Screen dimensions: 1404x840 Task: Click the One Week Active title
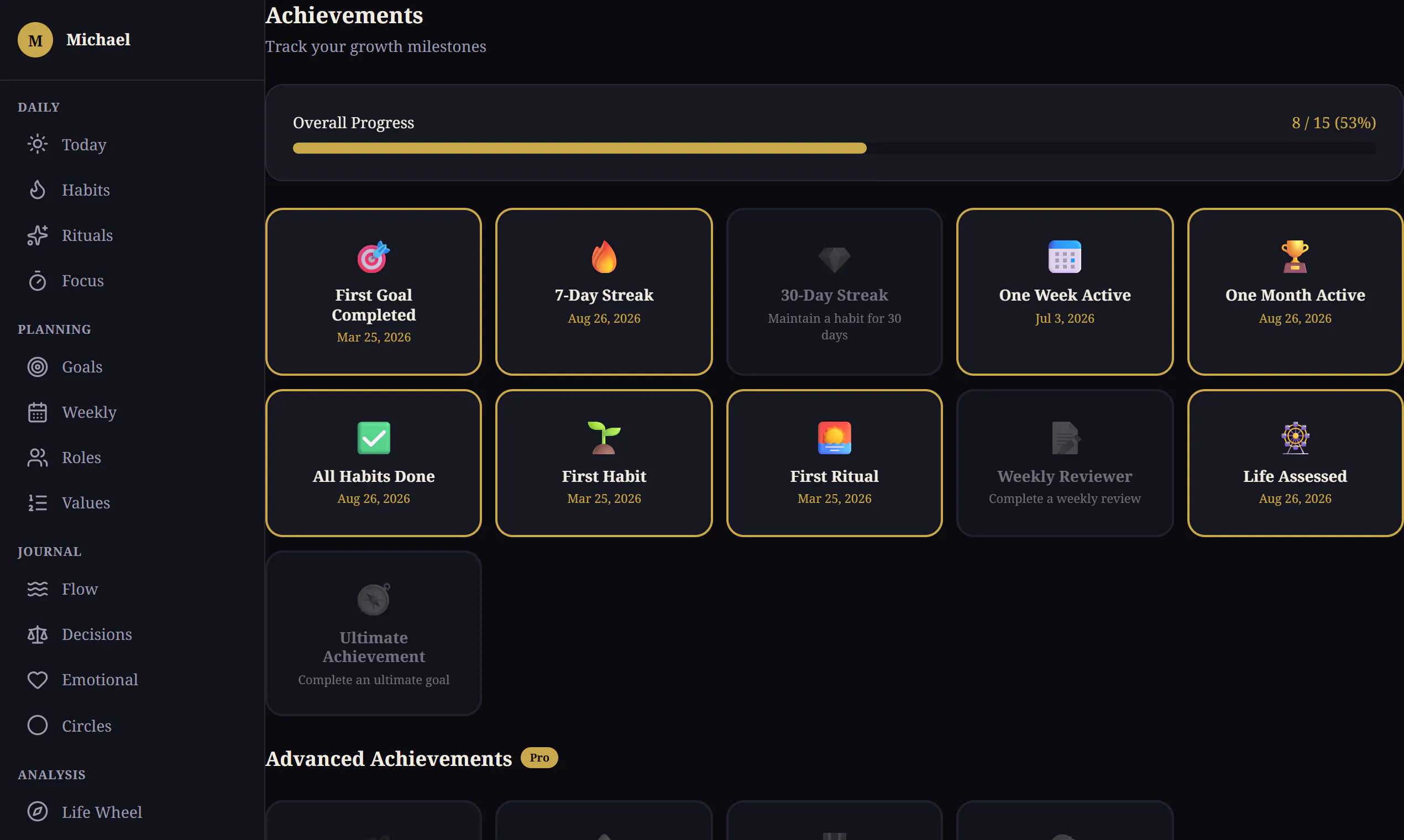1064,295
